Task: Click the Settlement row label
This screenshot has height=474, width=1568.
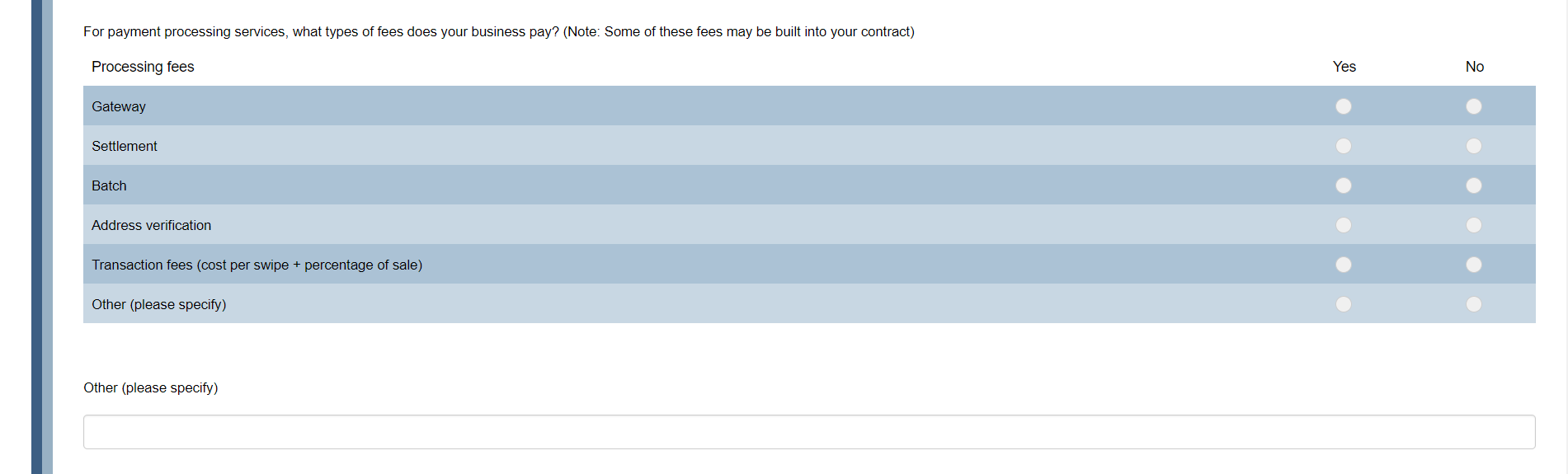Action: pos(125,146)
